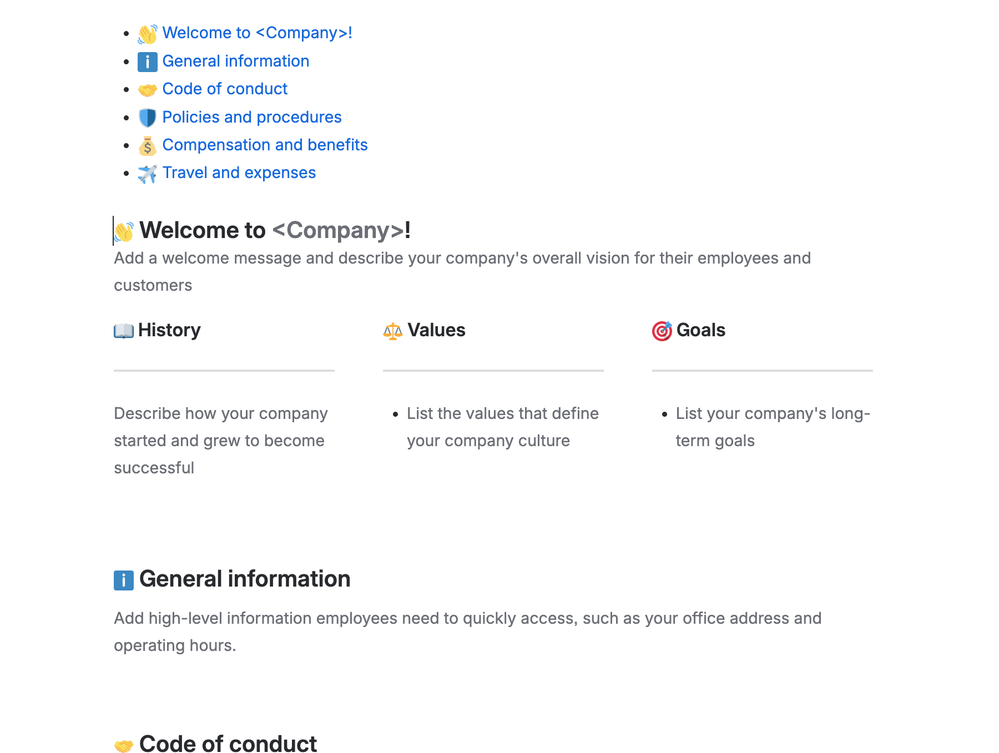
Task: Click the History description placeholder text
Action: [x=221, y=440]
